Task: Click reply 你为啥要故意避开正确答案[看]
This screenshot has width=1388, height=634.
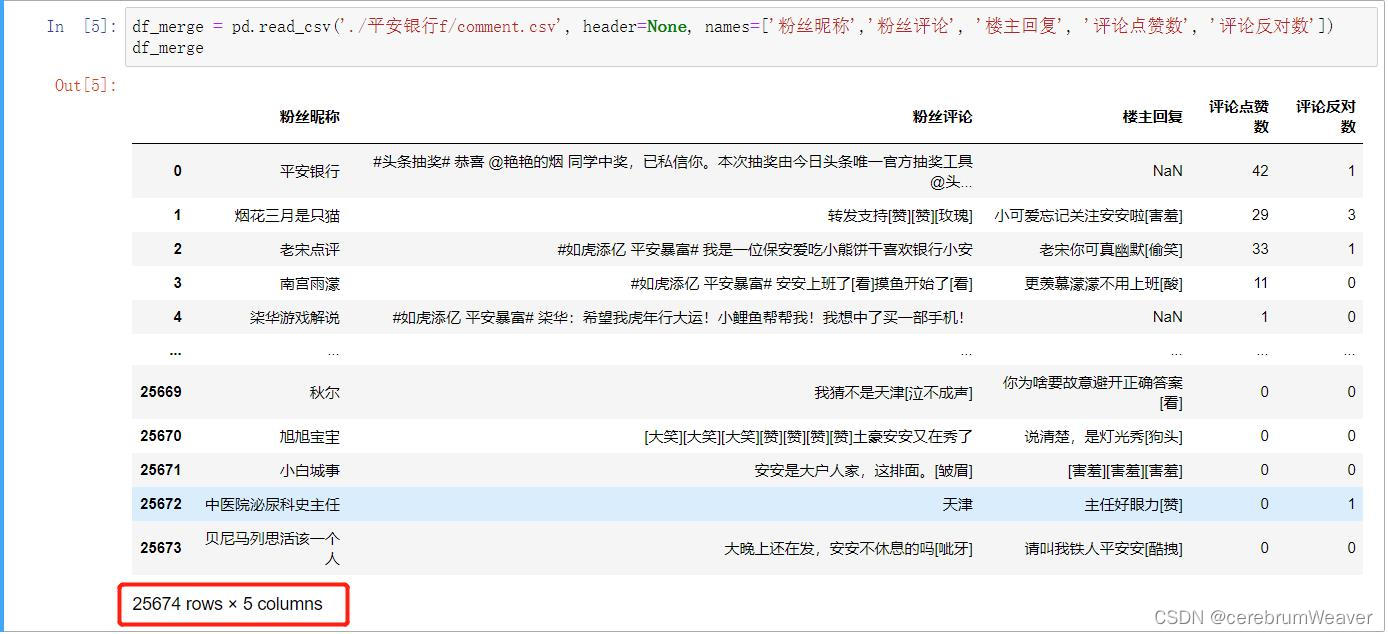Action: [x=1093, y=392]
